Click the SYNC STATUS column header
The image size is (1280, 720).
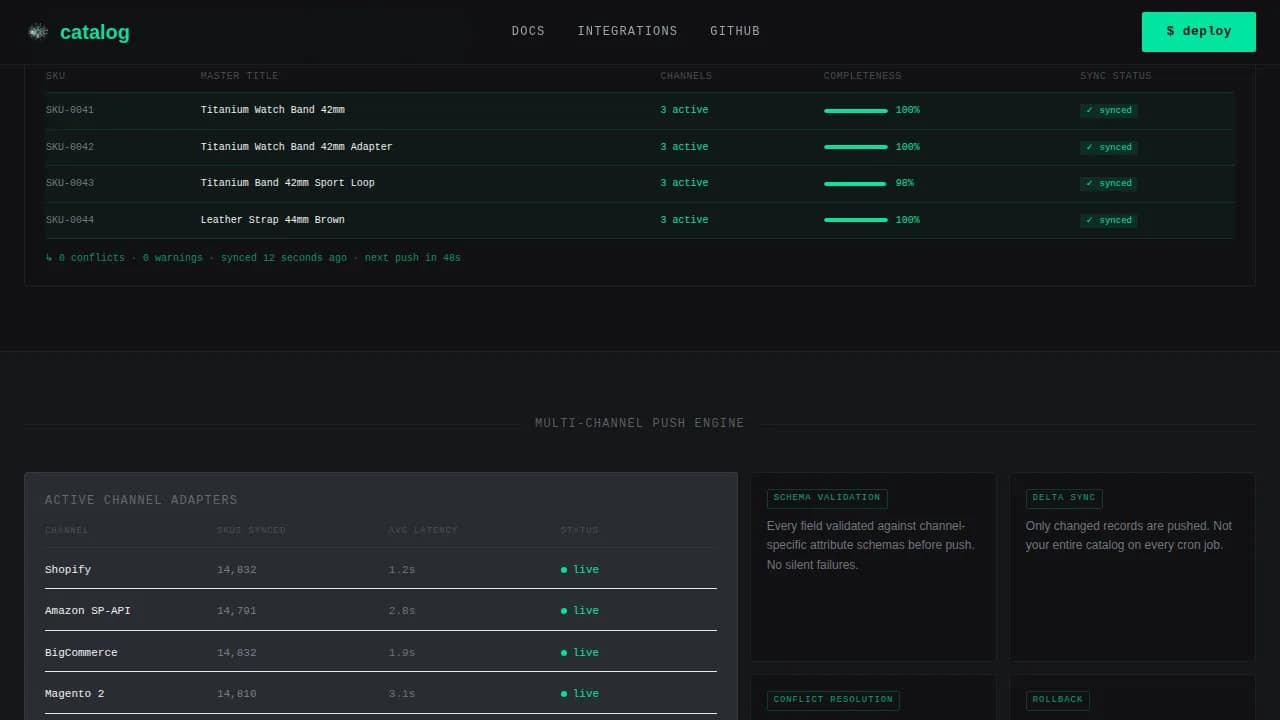click(x=1116, y=76)
